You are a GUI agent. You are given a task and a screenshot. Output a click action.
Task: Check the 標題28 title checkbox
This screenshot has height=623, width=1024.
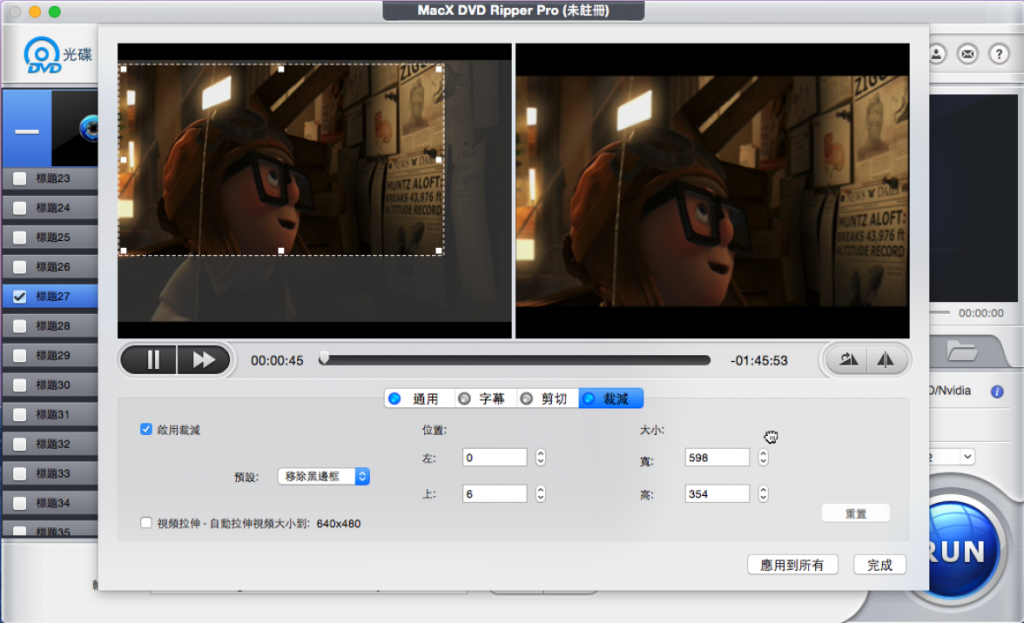pos(20,326)
